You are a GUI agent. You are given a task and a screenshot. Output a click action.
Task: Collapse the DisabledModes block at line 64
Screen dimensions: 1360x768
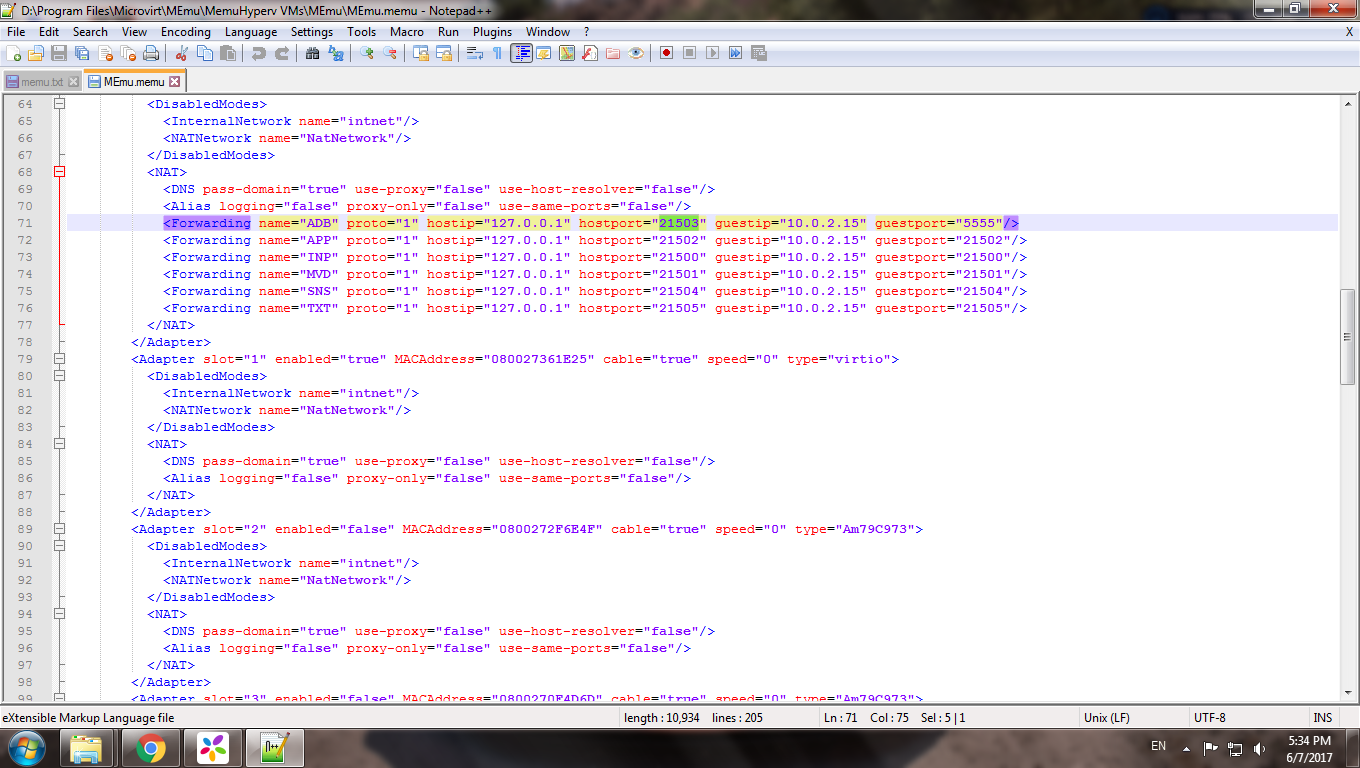(x=59, y=104)
